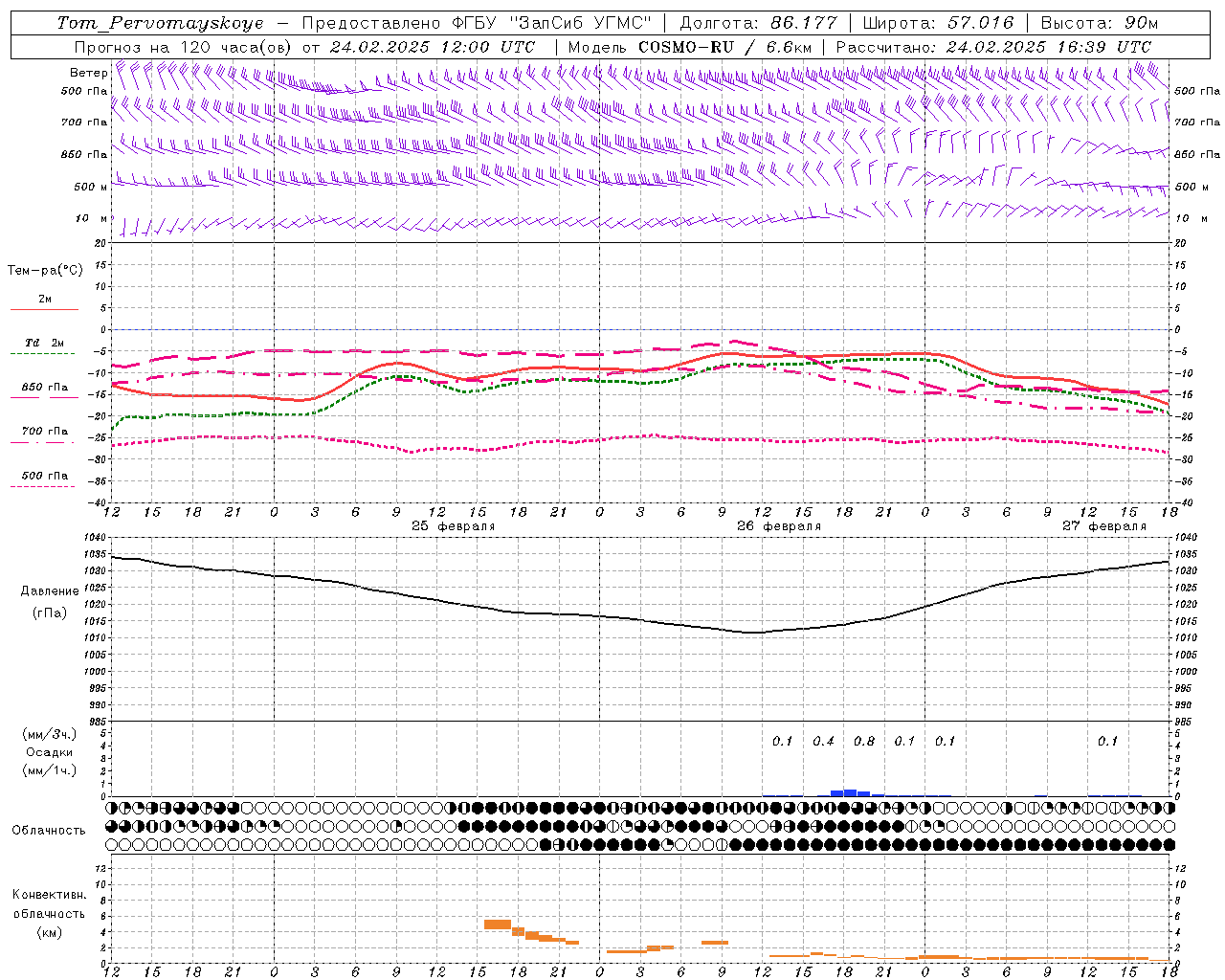Image resolution: width=1225 pixels, height=980 pixels.
Task: Click the Облачность cloudiness label
Action: click(x=49, y=831)
